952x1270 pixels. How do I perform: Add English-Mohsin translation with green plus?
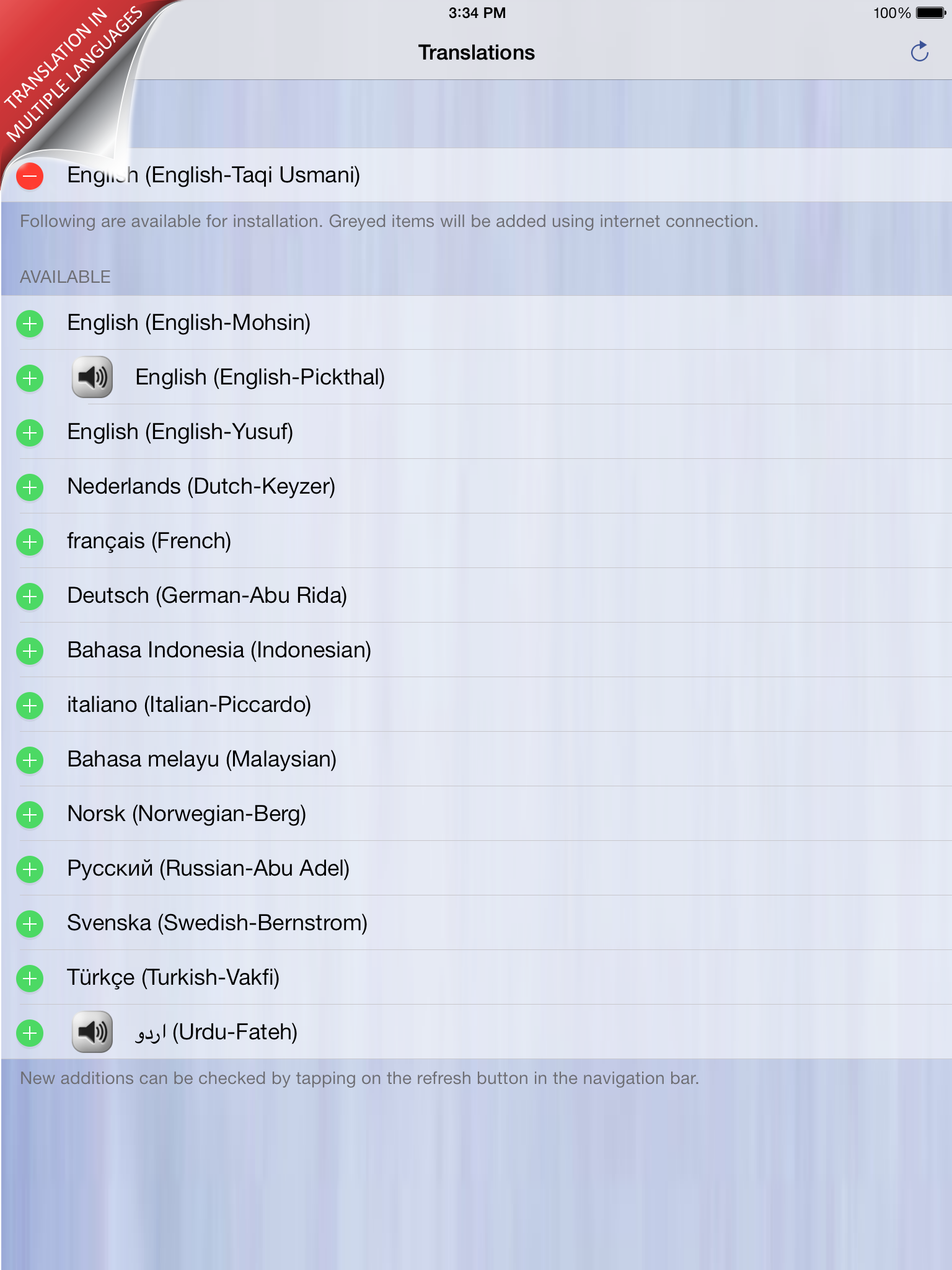[x=30, y=323]
